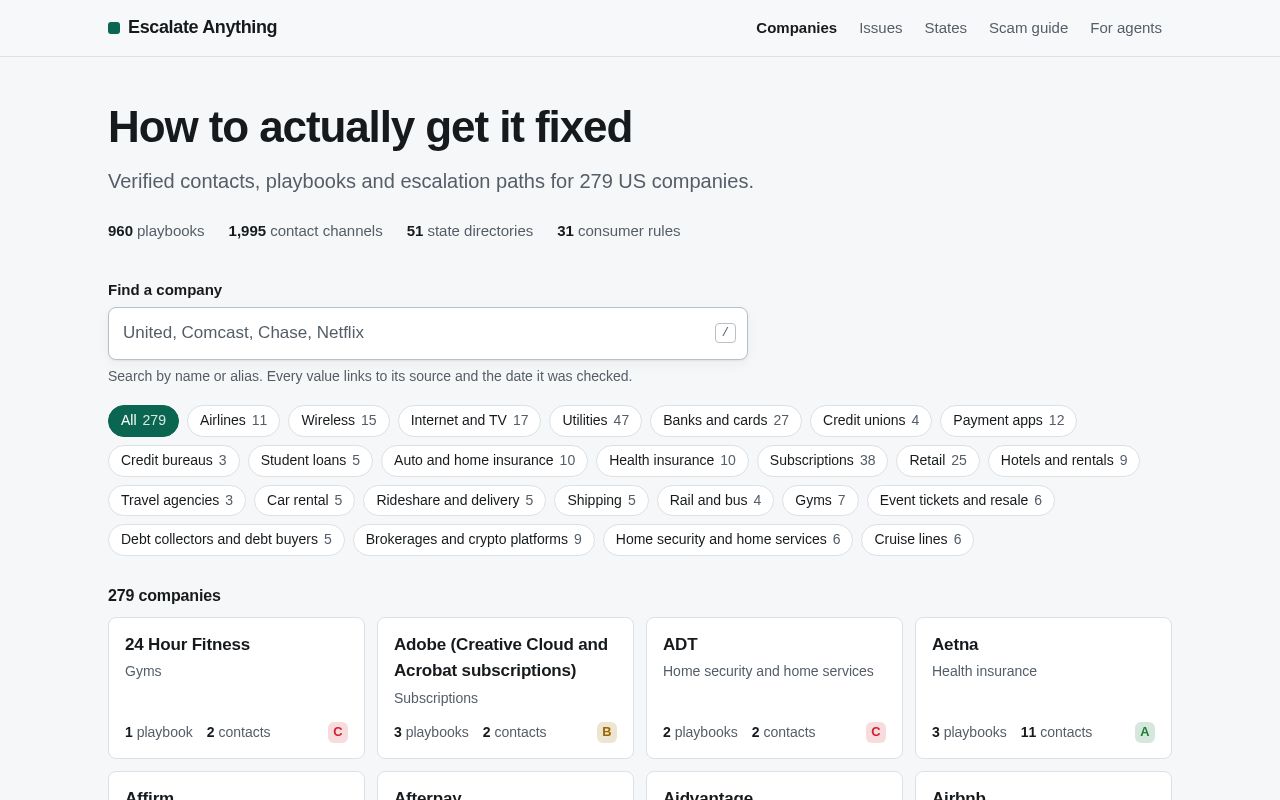Click the A grade badge on Aetna card
Image resolution: width=1280 pixels, height=800 pixels.
click(x=1145, y=732)
